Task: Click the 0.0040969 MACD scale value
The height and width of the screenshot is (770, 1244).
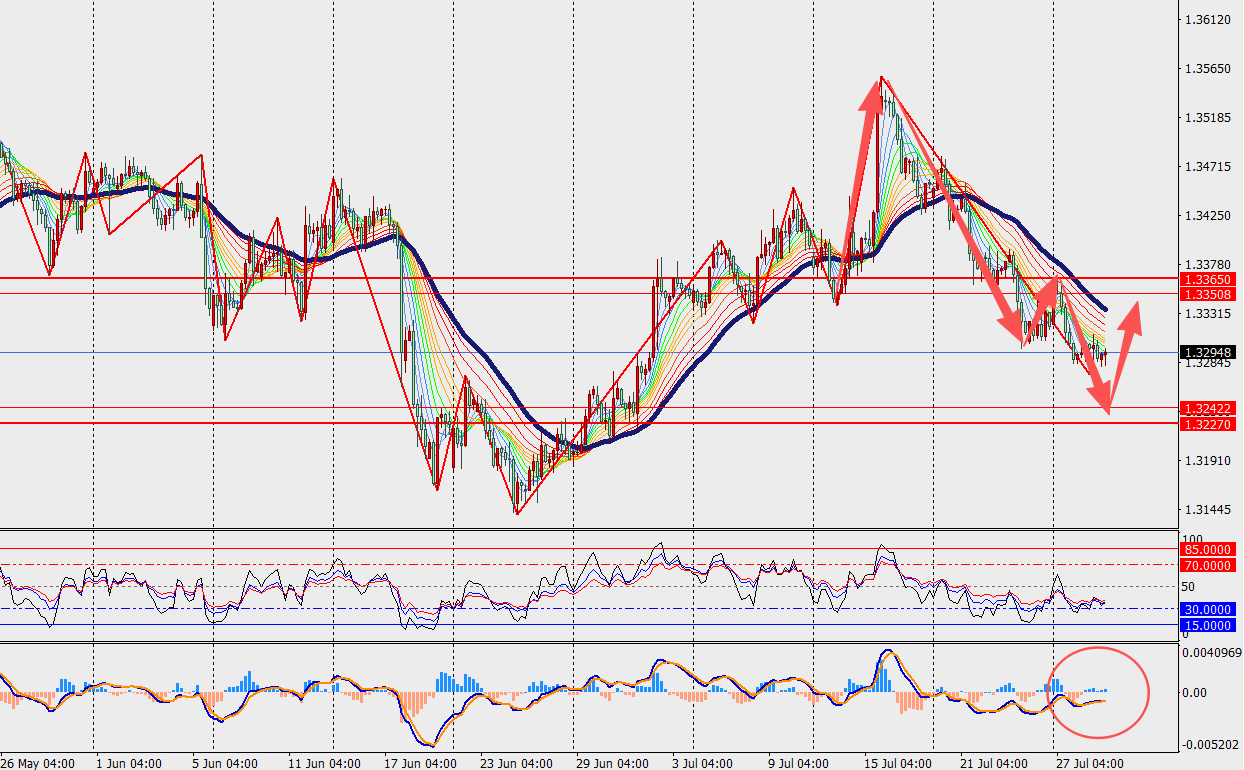Action: [x=1211, y=653]
